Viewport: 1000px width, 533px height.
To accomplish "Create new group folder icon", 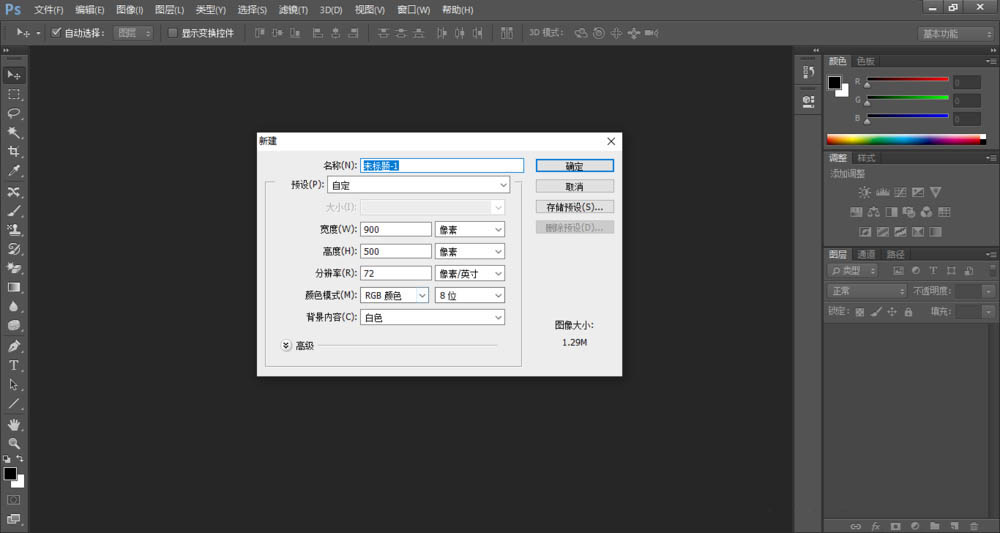I will tap(934, 526).
